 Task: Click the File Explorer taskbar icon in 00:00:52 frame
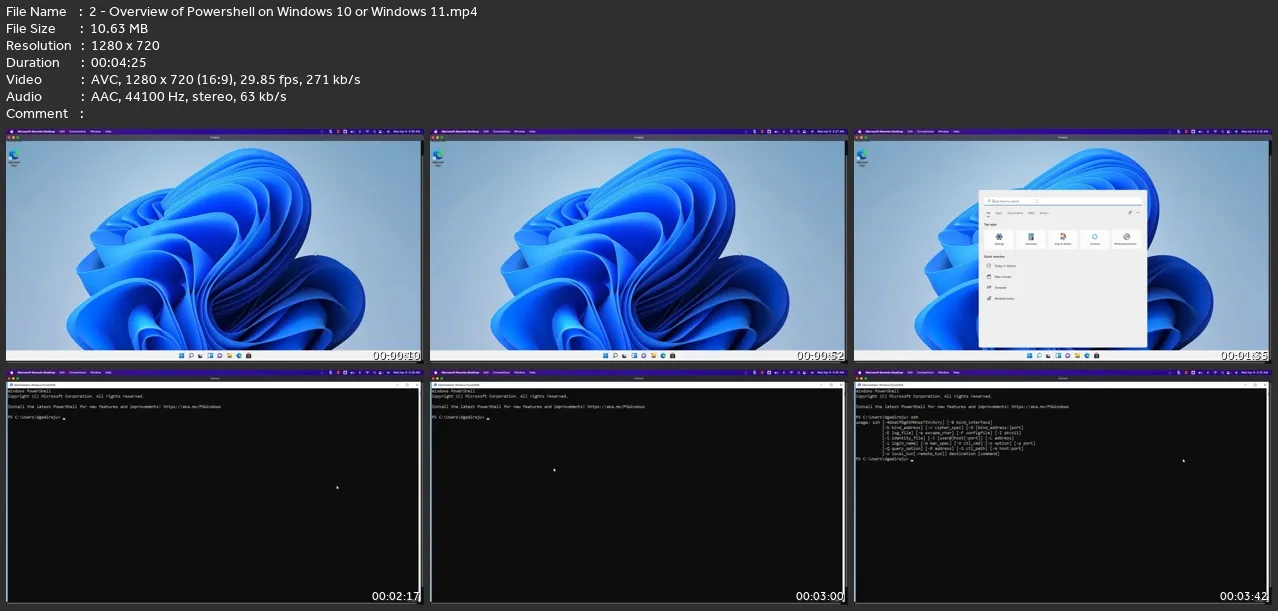(x=653, y=355)
